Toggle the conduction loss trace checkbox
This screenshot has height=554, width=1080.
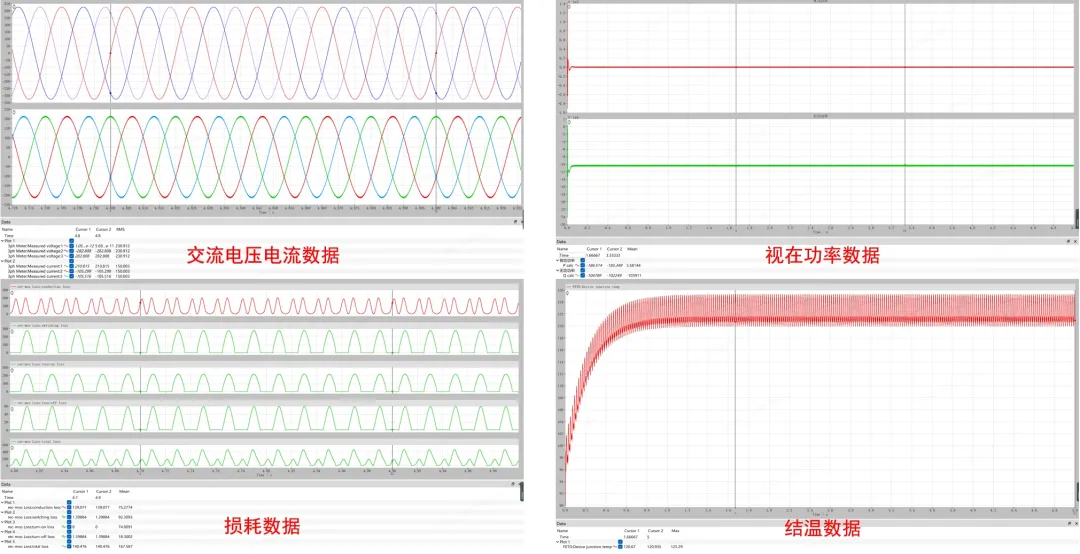pos(69,508)
